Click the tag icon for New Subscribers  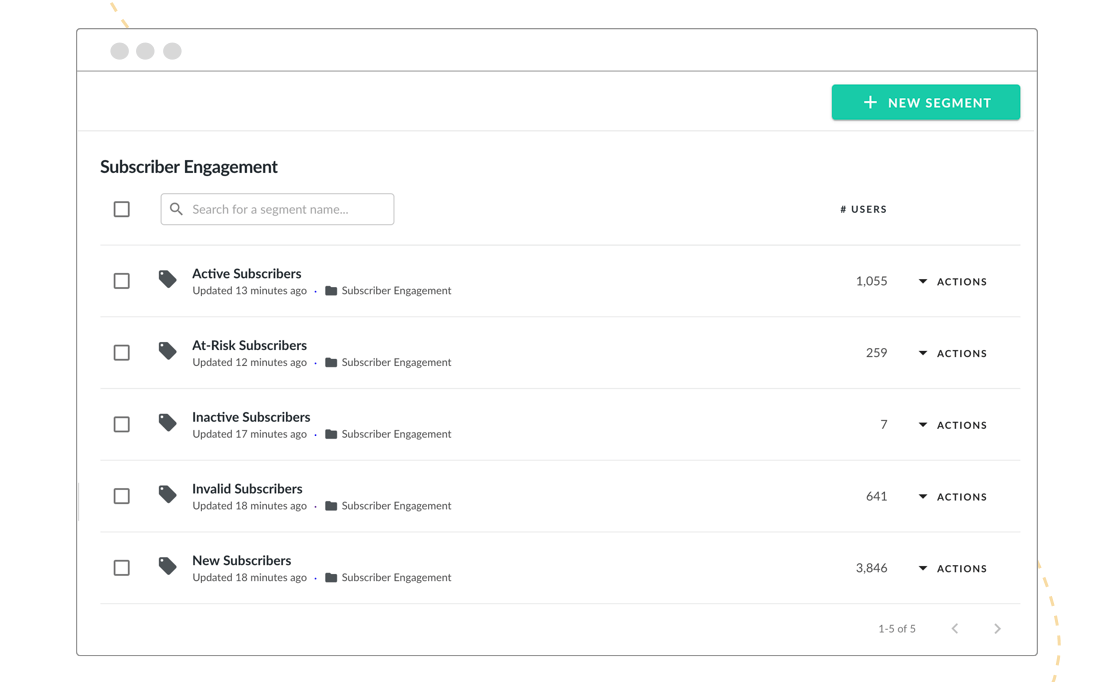click(x=167, y=567)
